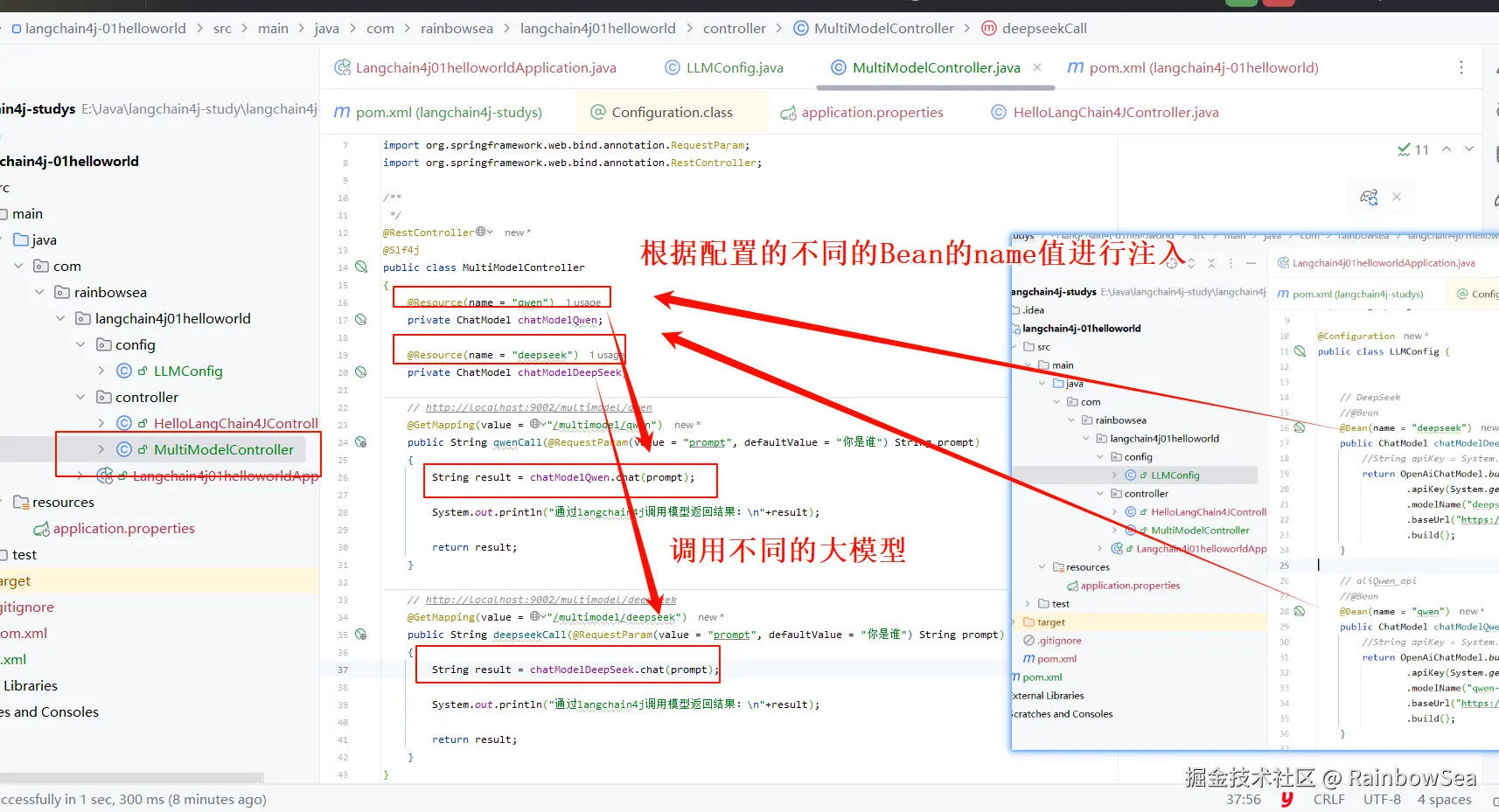The height and width of the screenshot is (812, 1499).
Task: Click LLMConfig class icon in main project tree
Action: pos(124,371)
